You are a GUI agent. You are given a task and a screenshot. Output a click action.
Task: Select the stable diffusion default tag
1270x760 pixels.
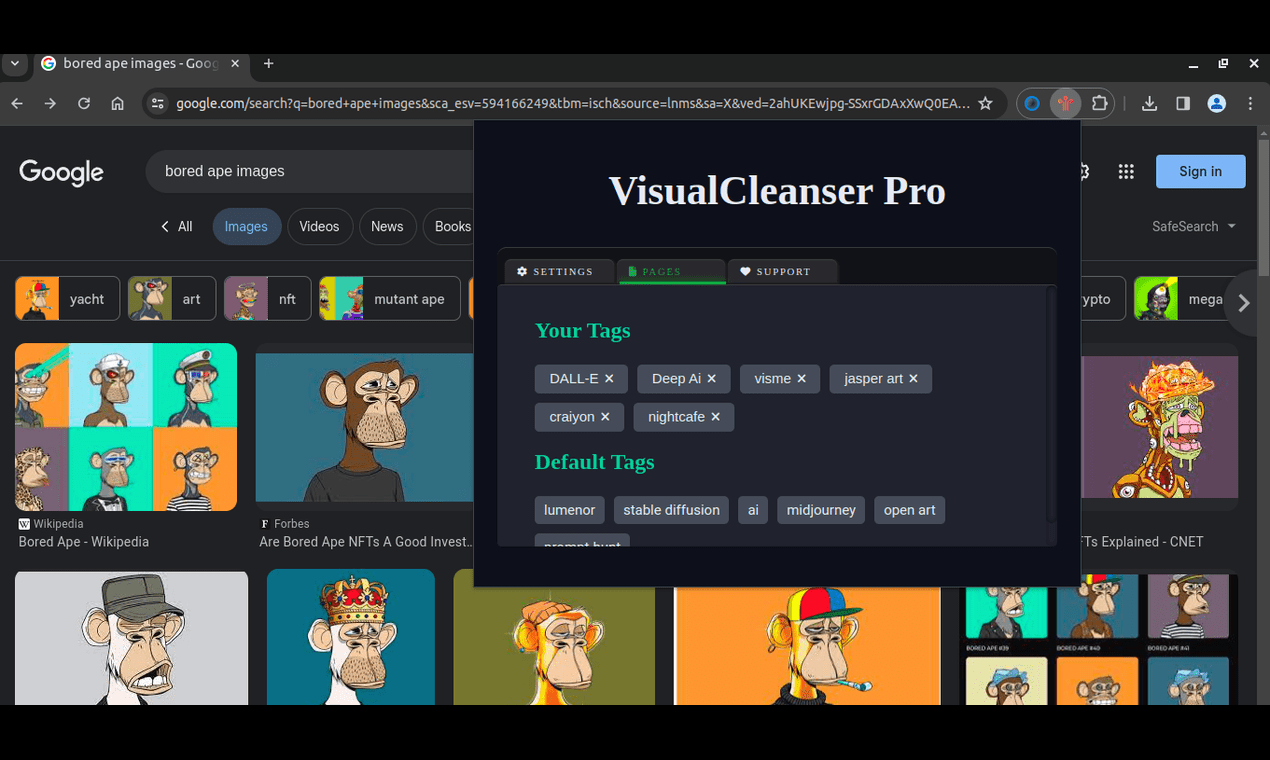pos(671,510)
